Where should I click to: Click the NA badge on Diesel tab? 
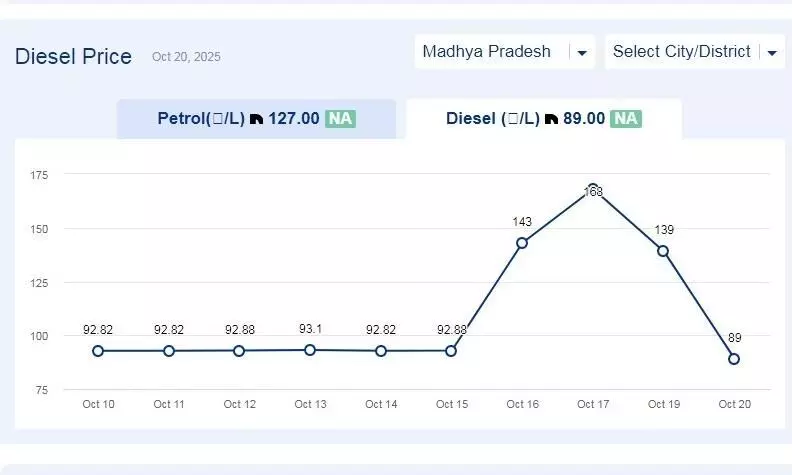[x=627, y=119]
